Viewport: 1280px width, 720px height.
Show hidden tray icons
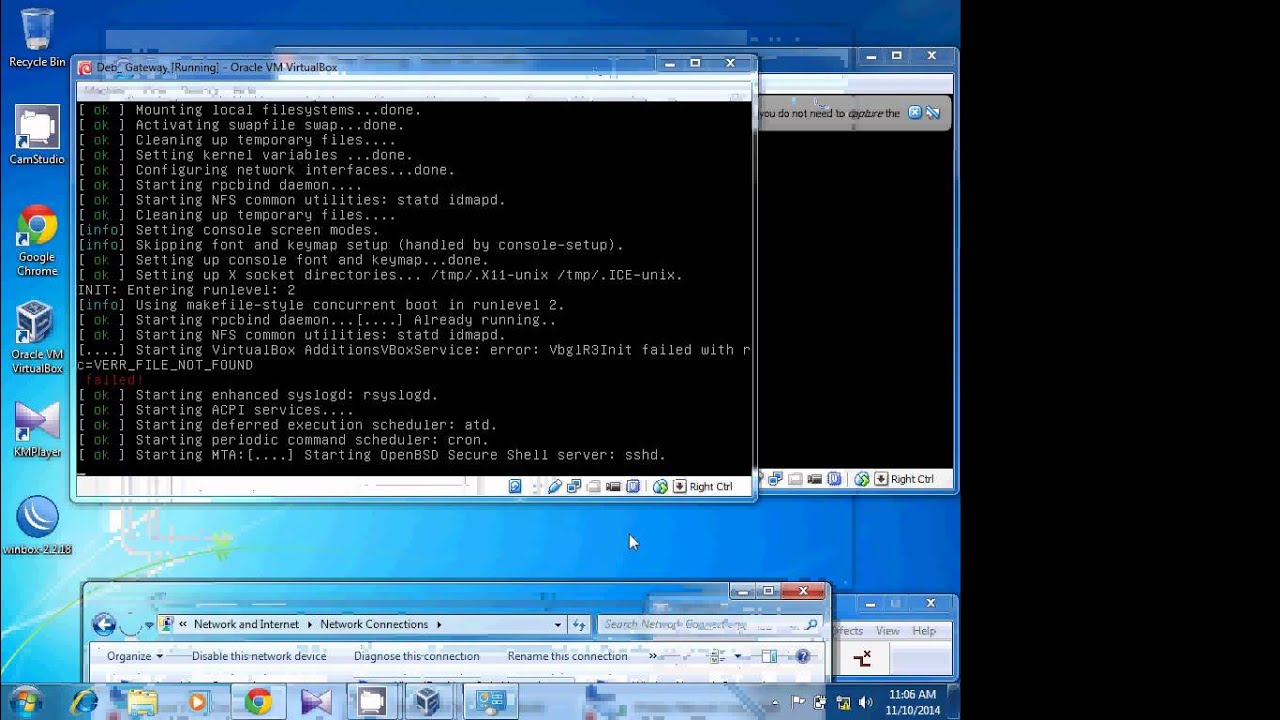tap(775, 702)
